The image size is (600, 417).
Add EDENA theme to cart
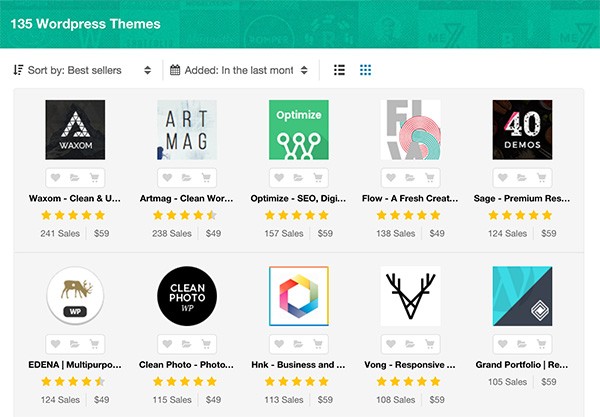pos(94,344)
